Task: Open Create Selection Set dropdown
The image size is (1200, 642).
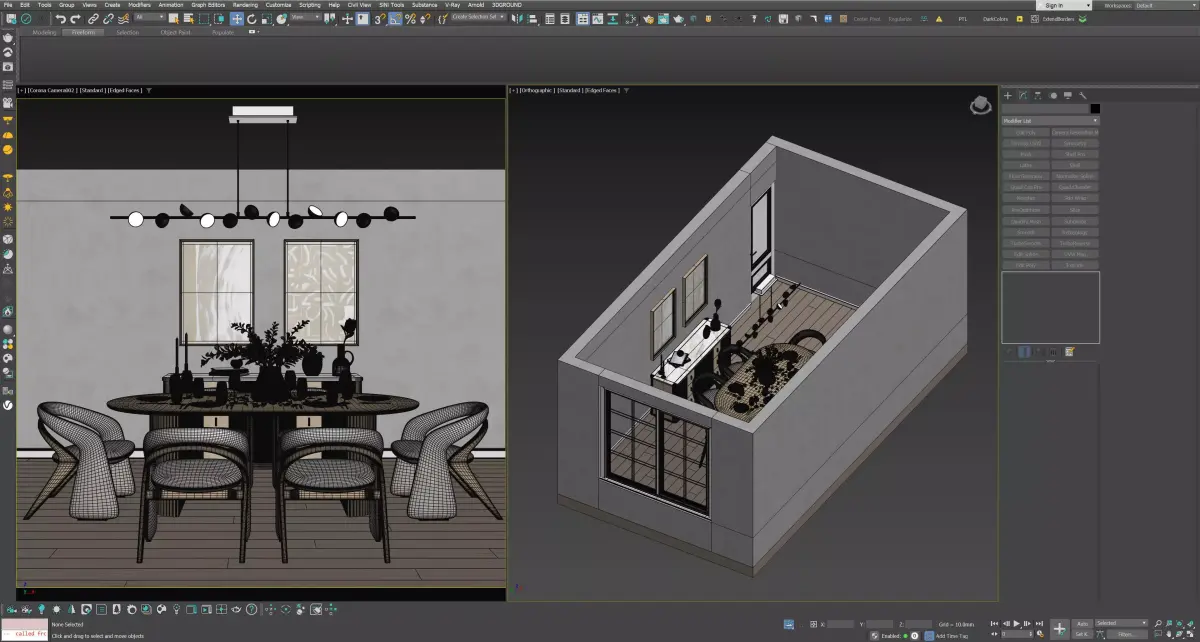Action: click(x=478, y=17)
